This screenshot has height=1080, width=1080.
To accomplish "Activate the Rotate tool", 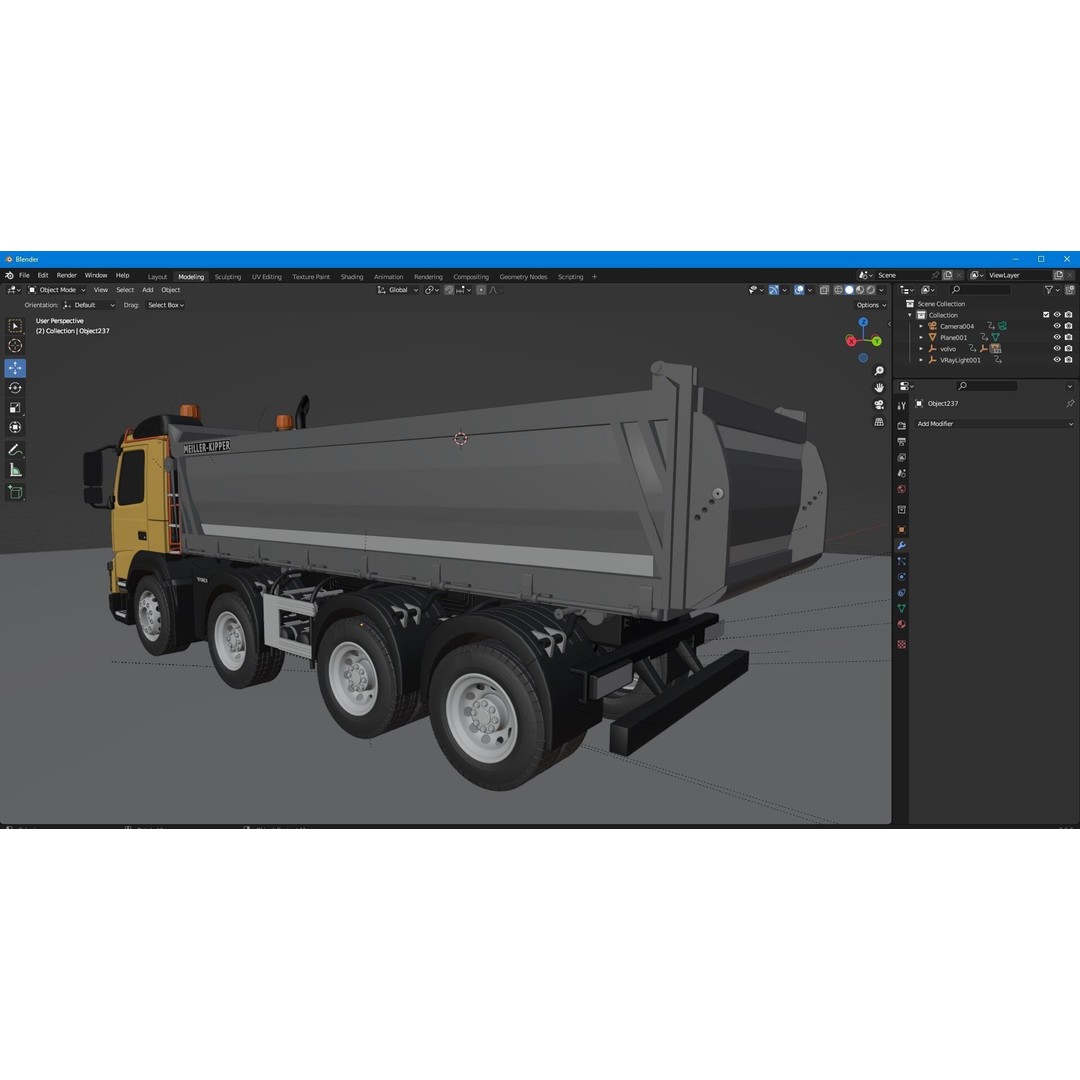I will click(x=15, y=388).
